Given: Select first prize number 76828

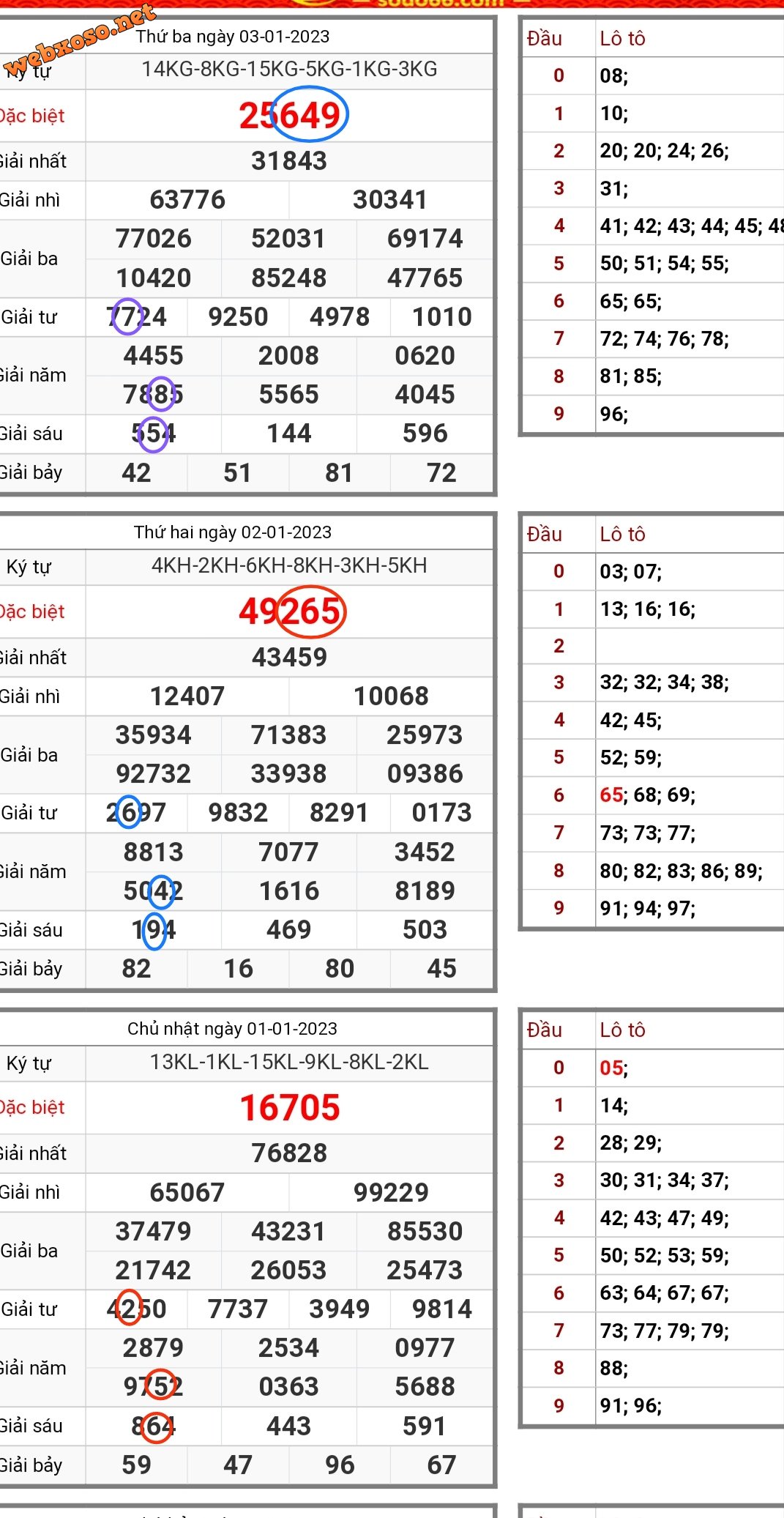Looking at the screenshot, I should (x=289, y=1153).
